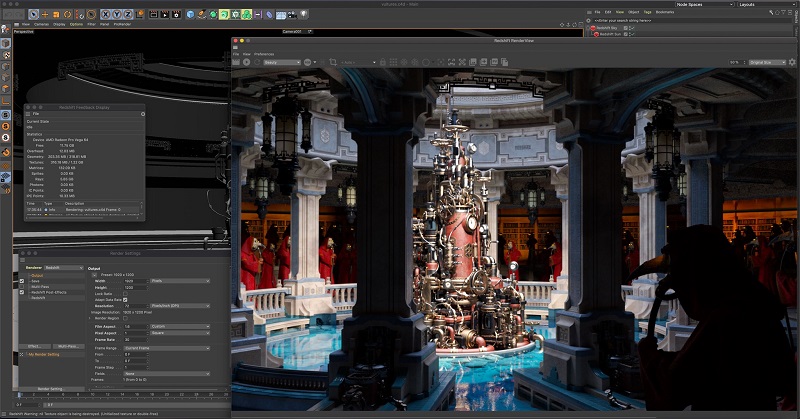Open Preferences menu in Redshift RenderView

tap(264, 53)
